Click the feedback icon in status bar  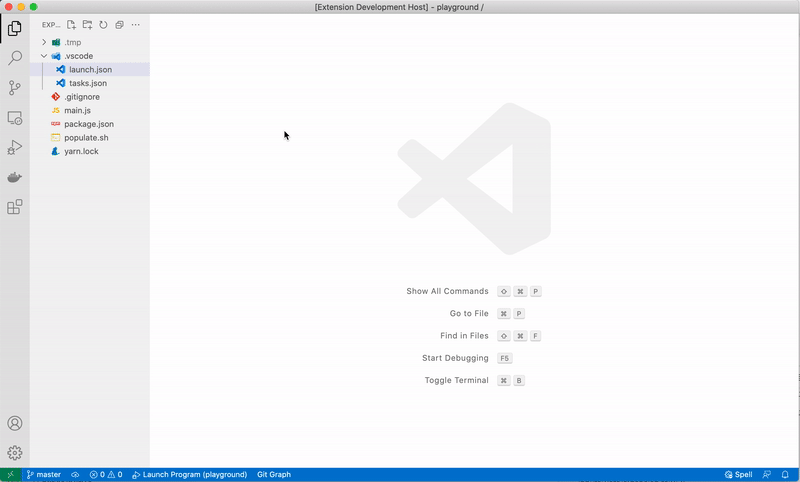(766, 474)
